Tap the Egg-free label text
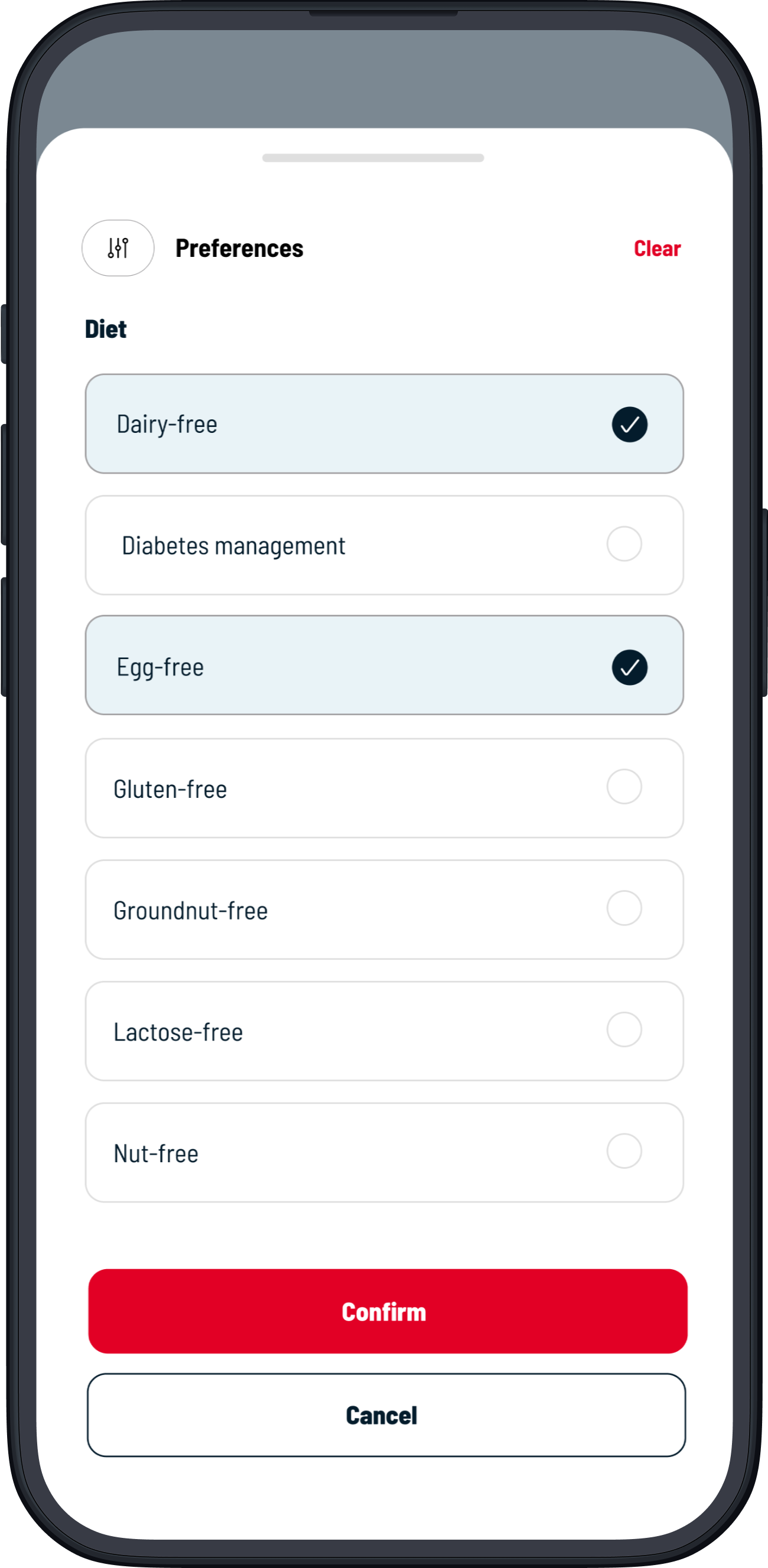 coord(160,667)
